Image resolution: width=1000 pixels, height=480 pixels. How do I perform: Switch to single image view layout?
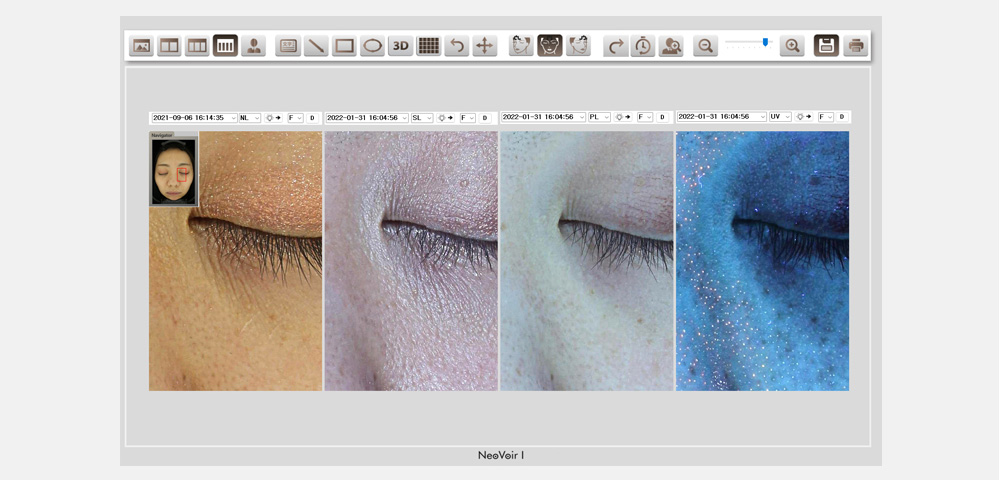coord(141,46)
